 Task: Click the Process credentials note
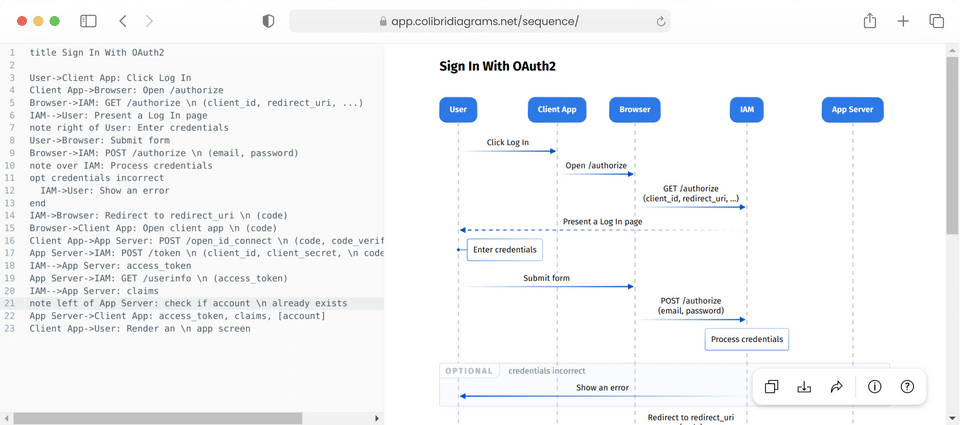pos(746,340)
